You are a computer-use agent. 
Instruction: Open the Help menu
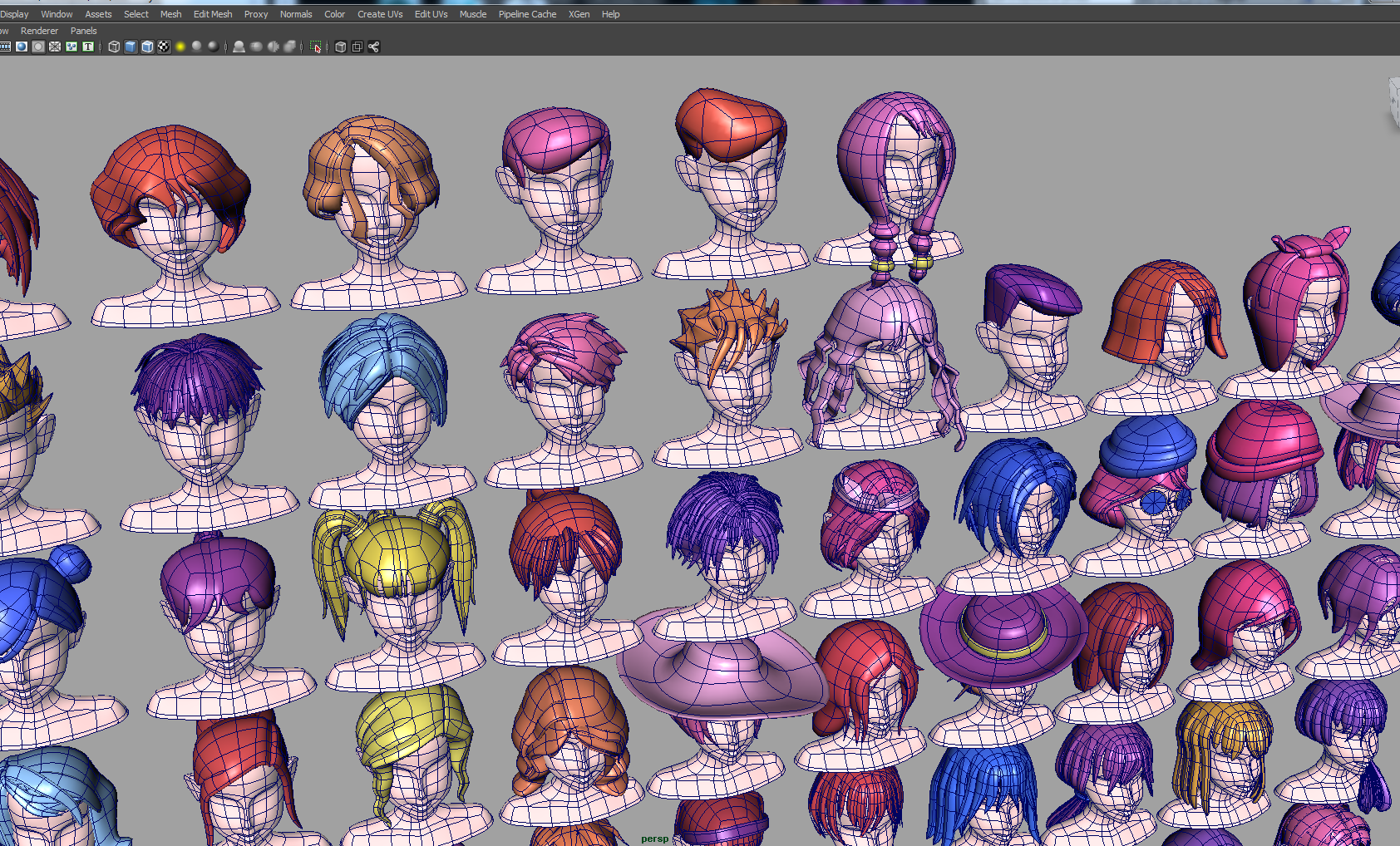point(610,14)
